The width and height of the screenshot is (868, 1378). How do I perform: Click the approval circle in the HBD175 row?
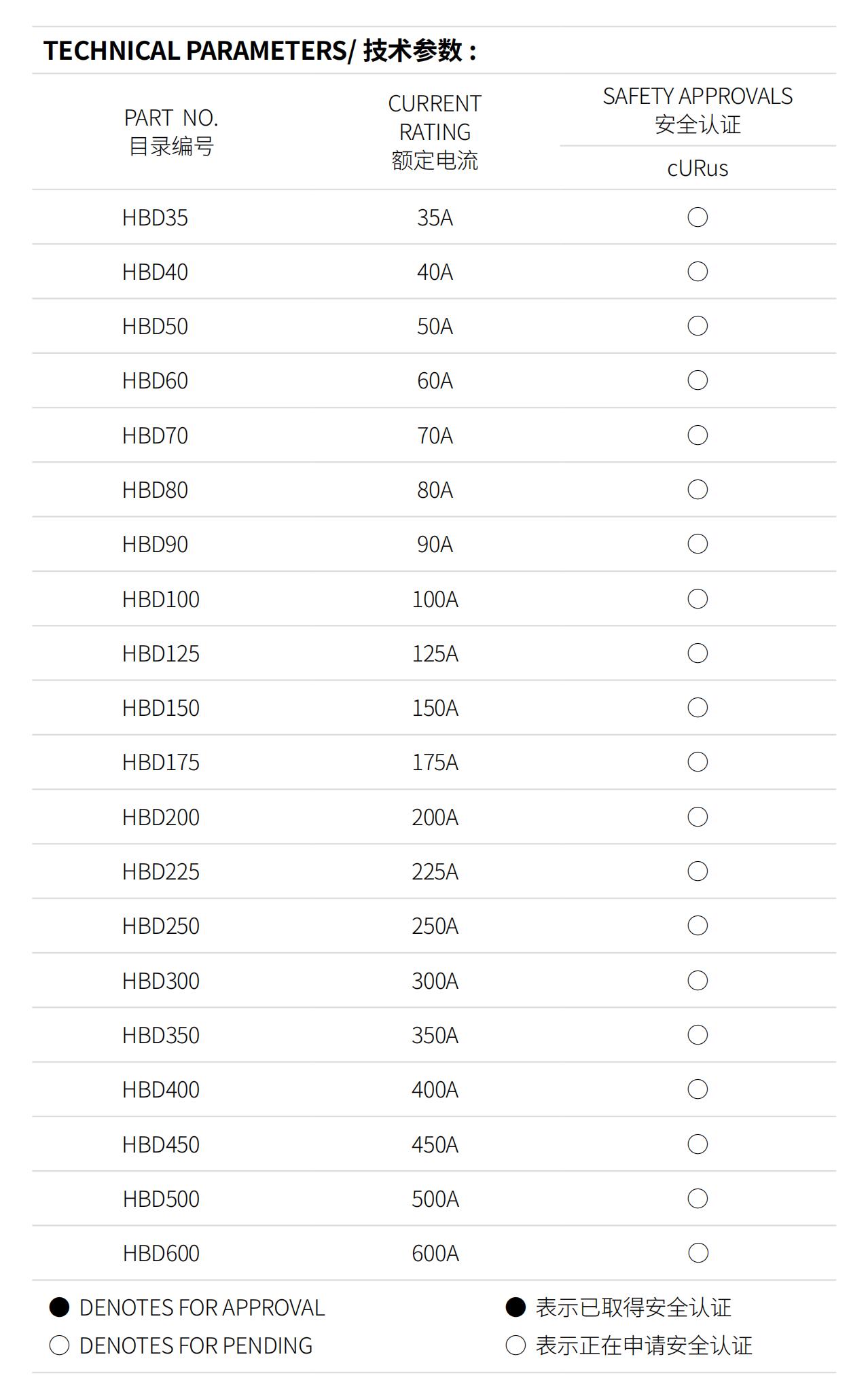click(698, 762)
